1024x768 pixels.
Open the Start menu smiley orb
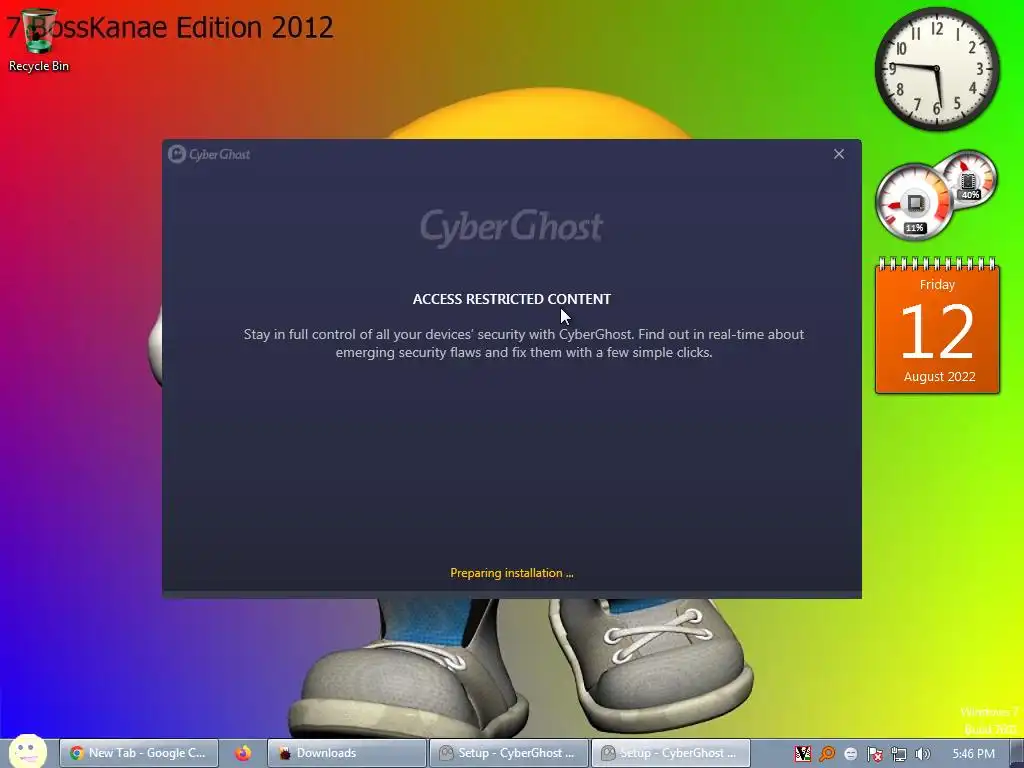click(27, 752)
